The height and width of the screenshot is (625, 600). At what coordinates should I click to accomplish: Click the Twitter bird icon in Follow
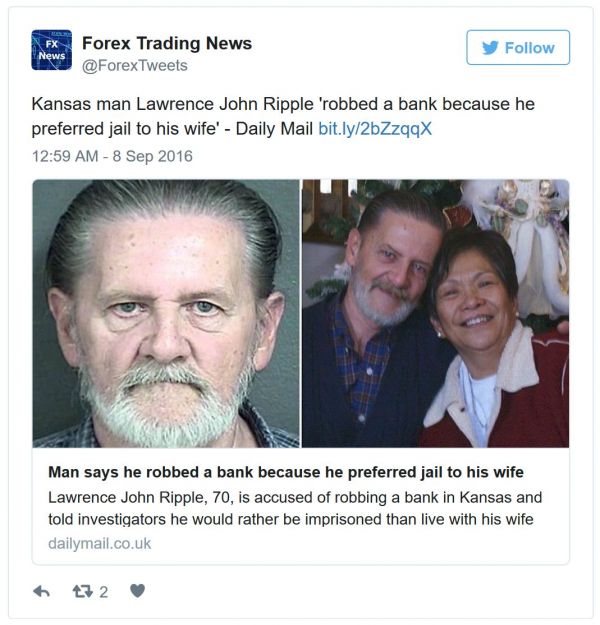[x=490, y=48]
